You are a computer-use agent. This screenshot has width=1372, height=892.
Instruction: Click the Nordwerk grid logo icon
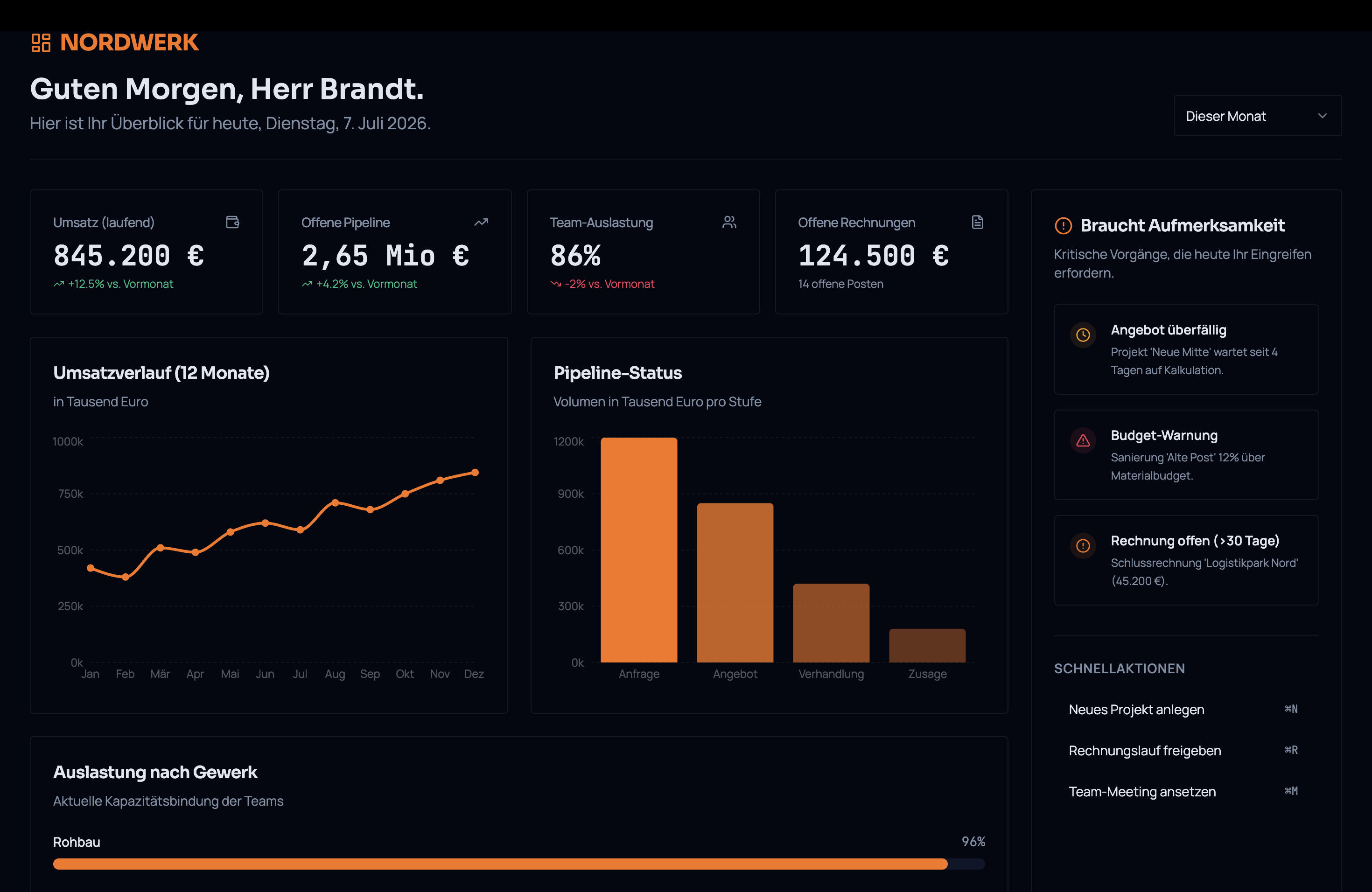click(x=41, y=42)
